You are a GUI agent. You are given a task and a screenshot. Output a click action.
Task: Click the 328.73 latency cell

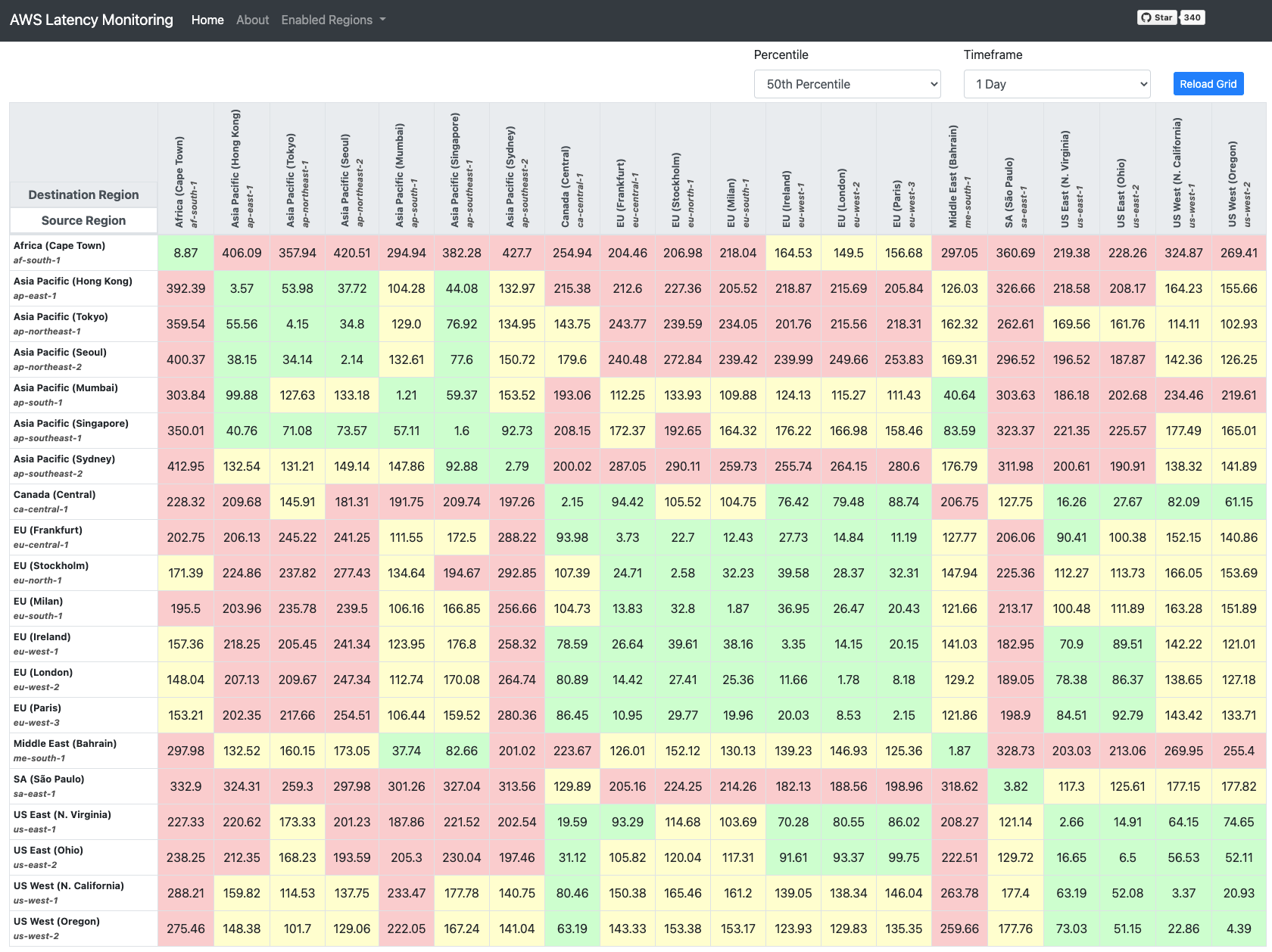click(x=1016, y=751)
